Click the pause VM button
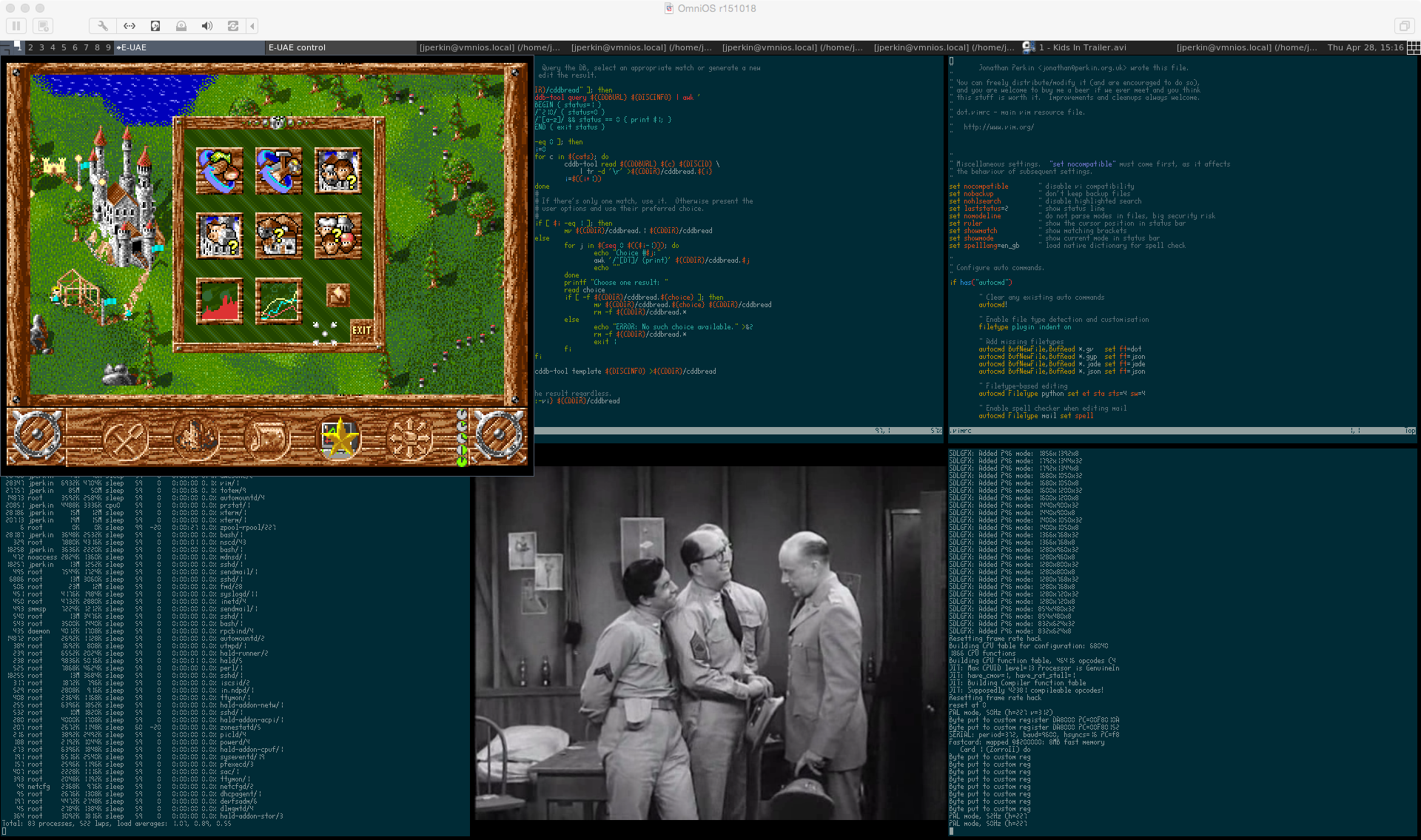Screen dimensions: 1421x840 [x=16, y=26]
